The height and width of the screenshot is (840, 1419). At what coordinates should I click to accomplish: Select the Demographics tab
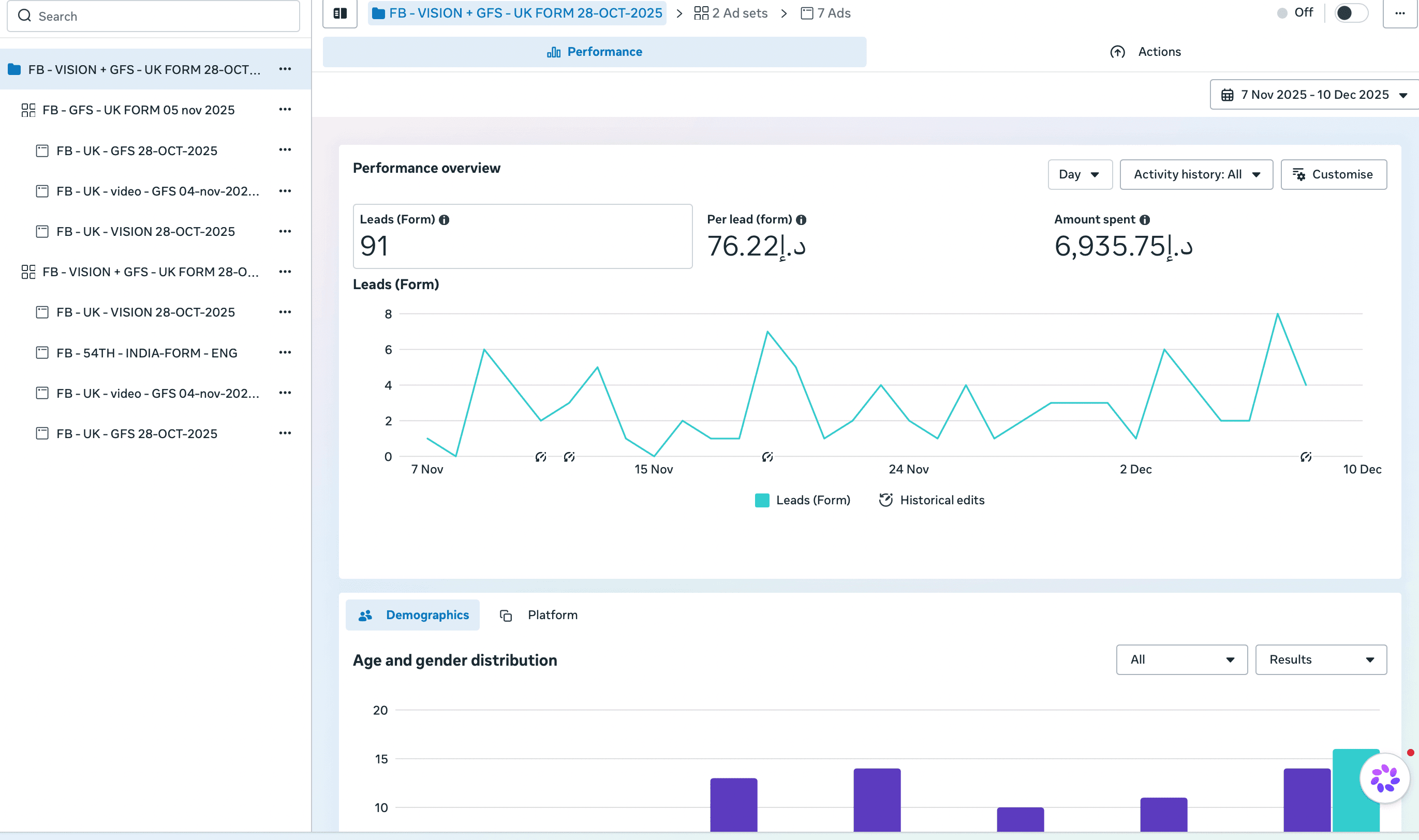click(x=413, y=616)
